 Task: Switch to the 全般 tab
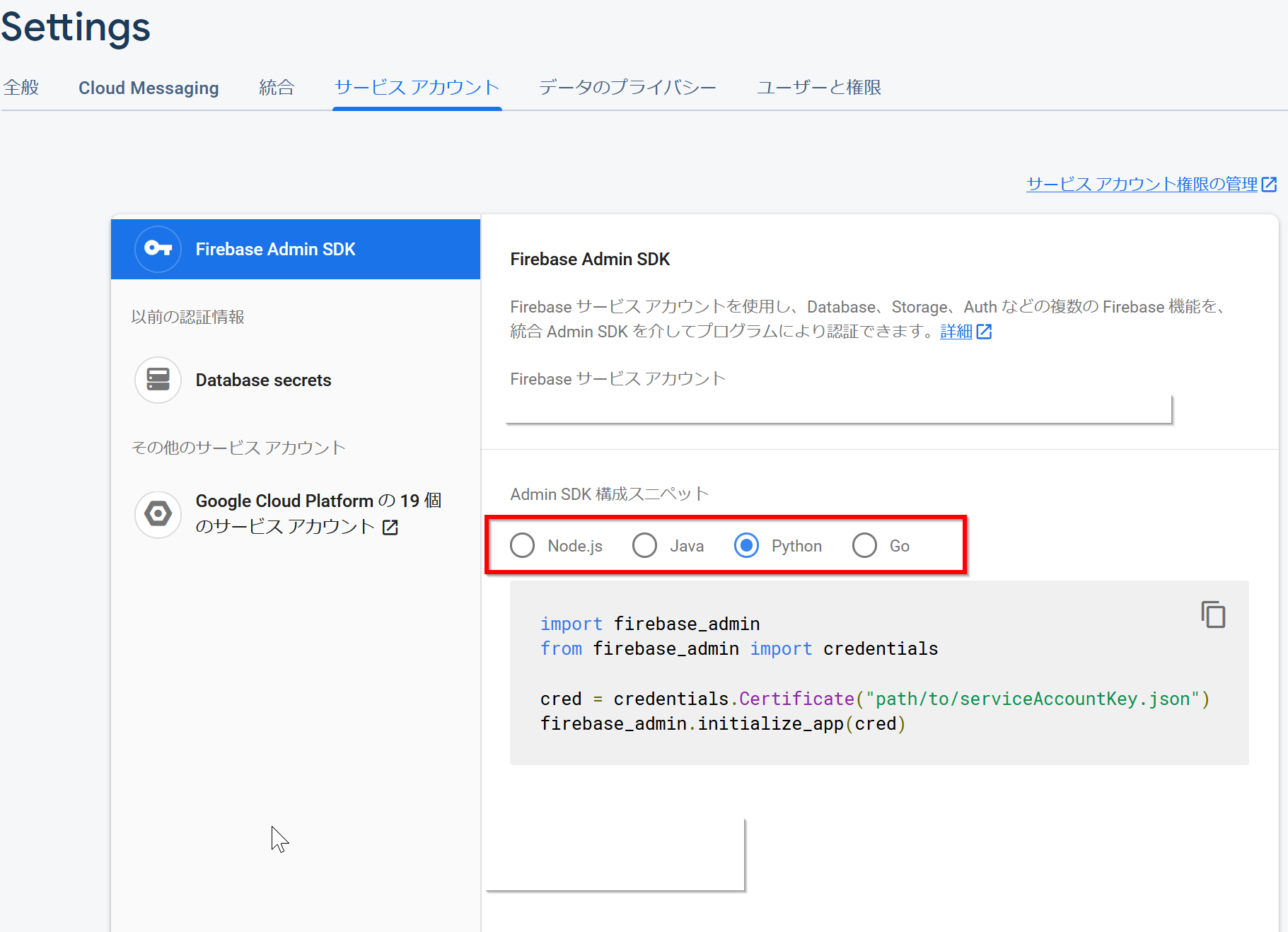pyautogui.click(x=21, y=88)
